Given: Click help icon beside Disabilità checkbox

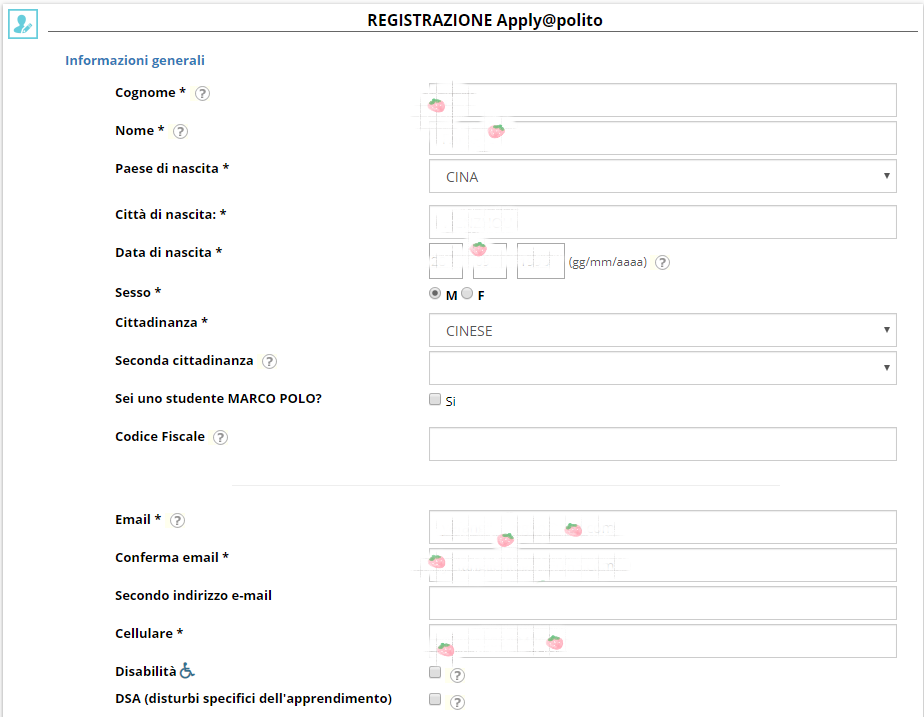Looking at the screenshot, I should pyautogui.click(x=458, y=675).
